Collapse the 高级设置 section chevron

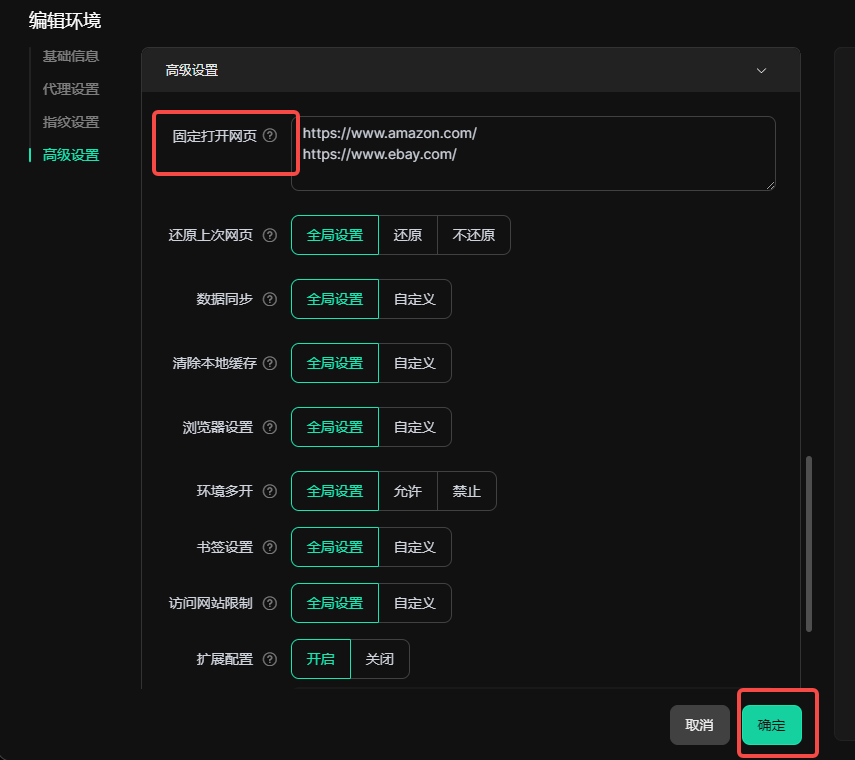click(x=761, y=71)
